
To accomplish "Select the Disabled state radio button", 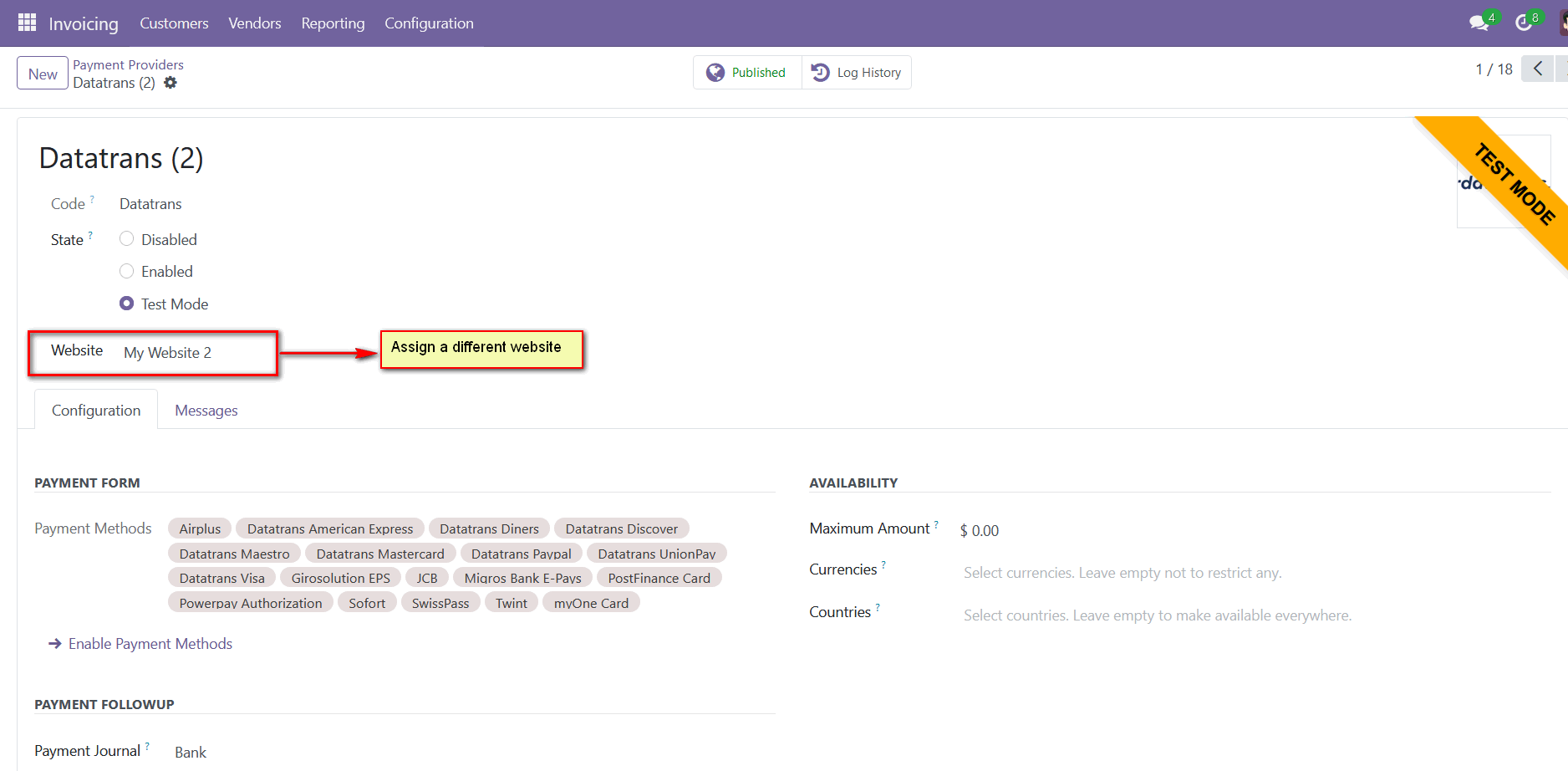I will 126,239.
